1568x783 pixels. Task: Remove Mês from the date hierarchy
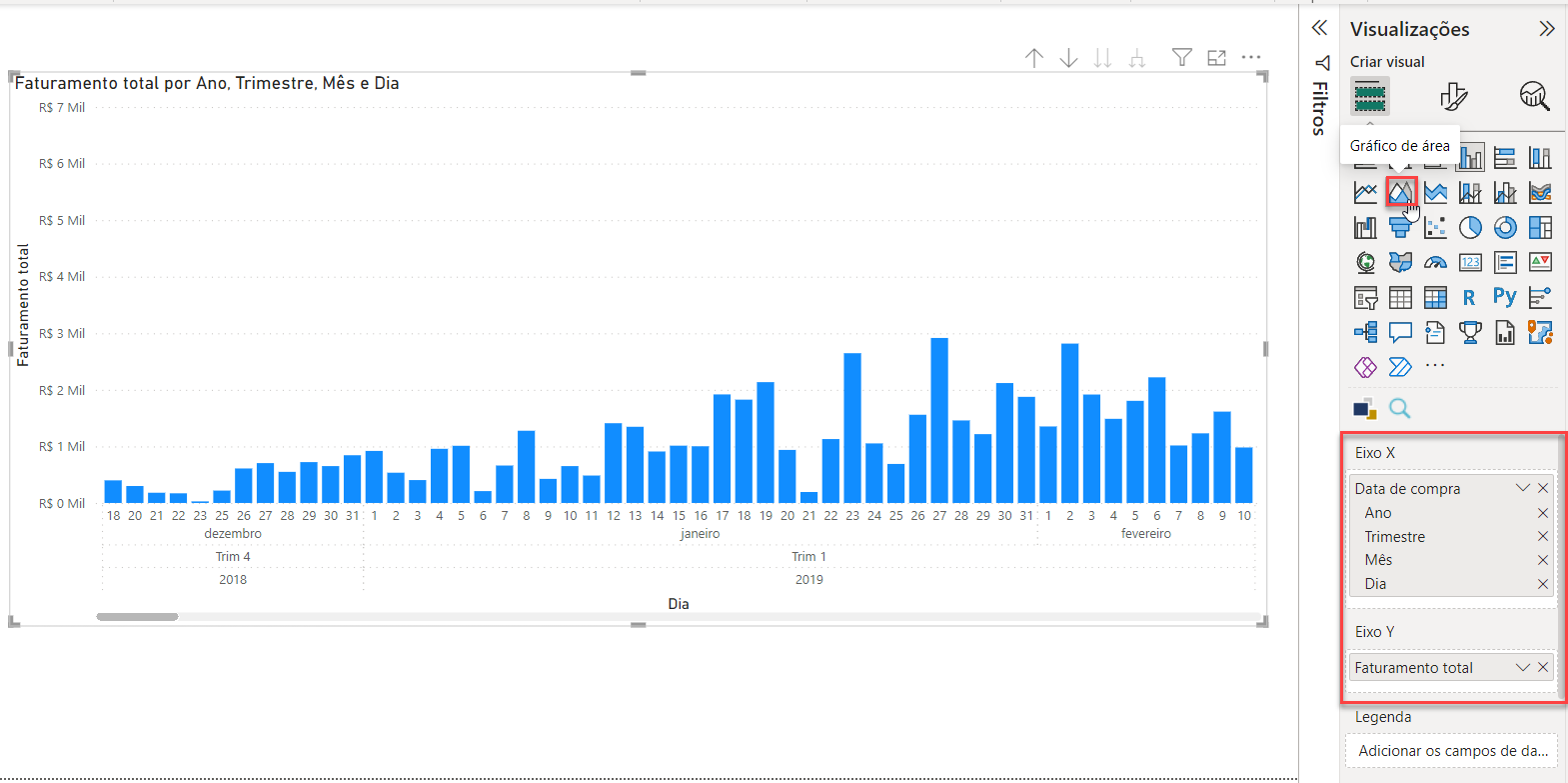click(1543, 560)
